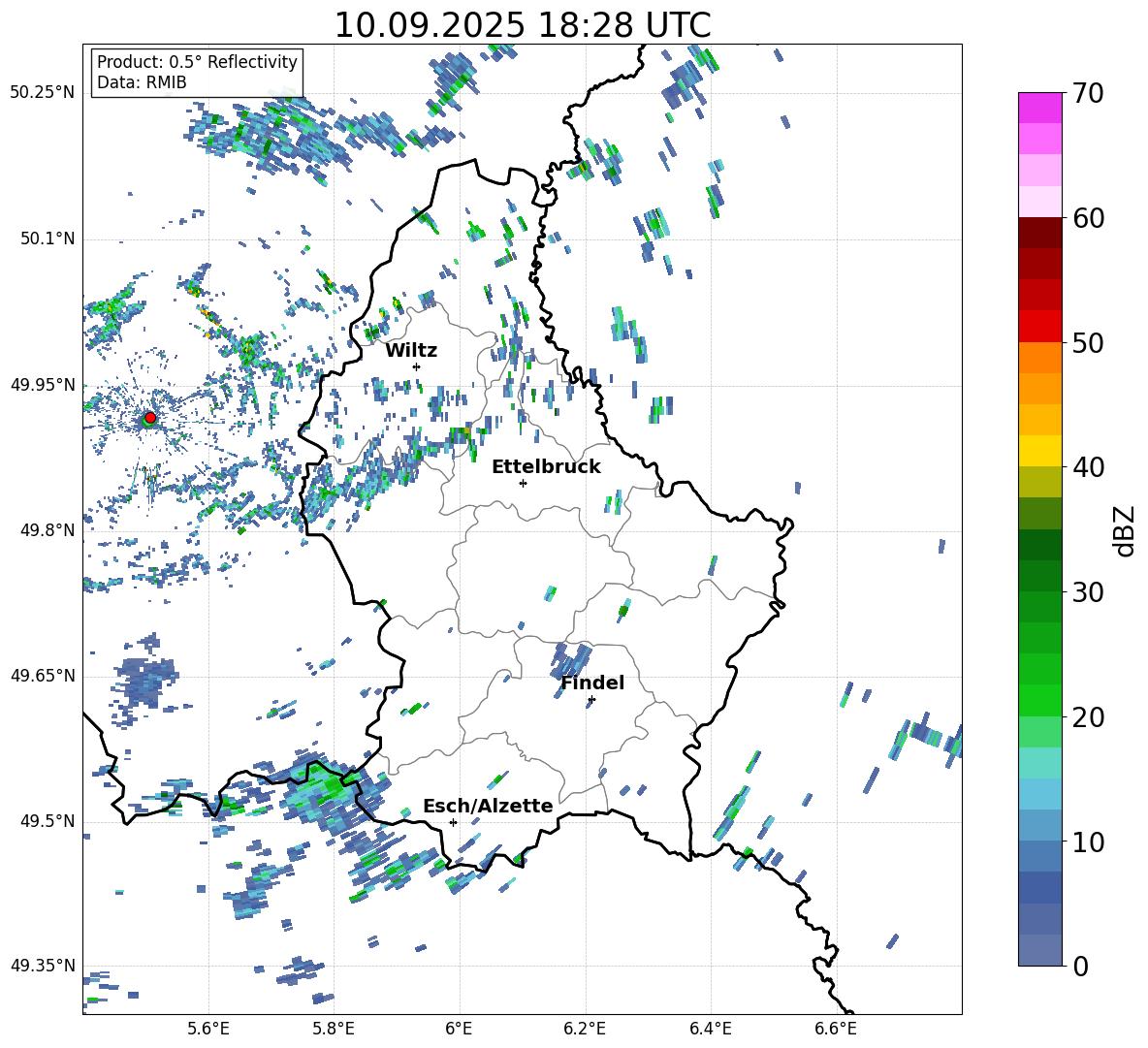Click the title '10.09.2025 18:28 UTC'
Screen dimensions: 1148x1048
click(523, 25)
